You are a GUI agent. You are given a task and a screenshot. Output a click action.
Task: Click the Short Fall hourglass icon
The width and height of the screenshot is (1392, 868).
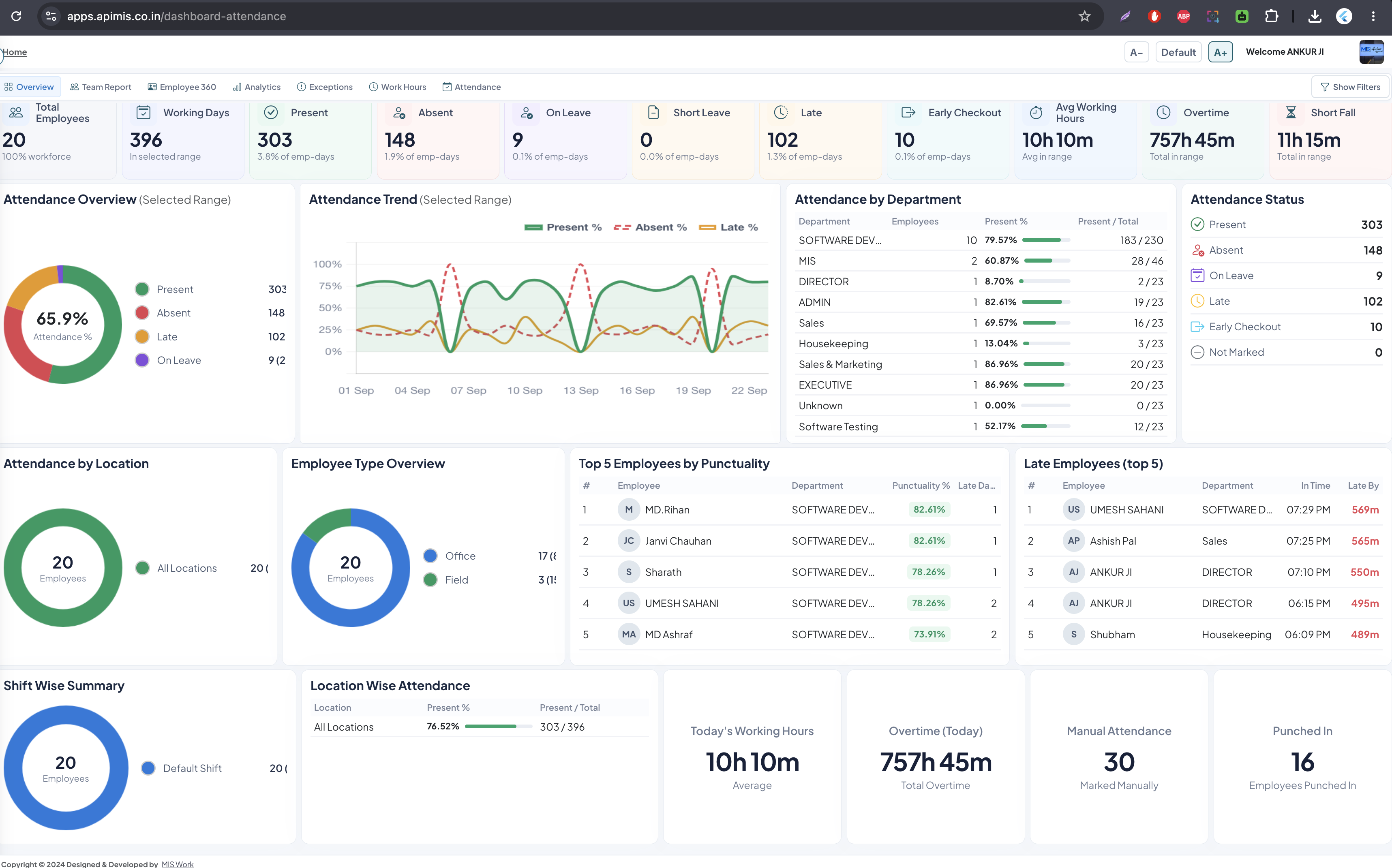[x=1291, y=113]
